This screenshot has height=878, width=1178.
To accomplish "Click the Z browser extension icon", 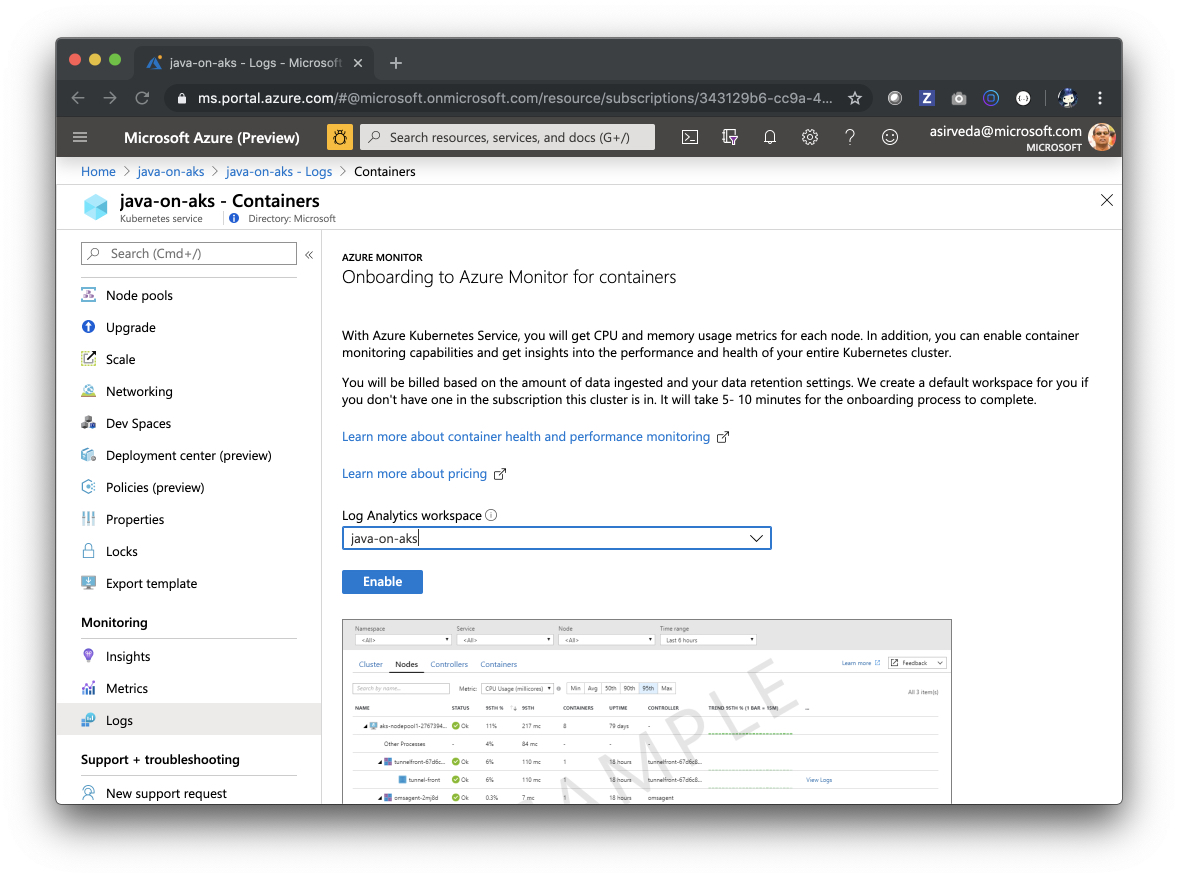I will click(926, 98).
